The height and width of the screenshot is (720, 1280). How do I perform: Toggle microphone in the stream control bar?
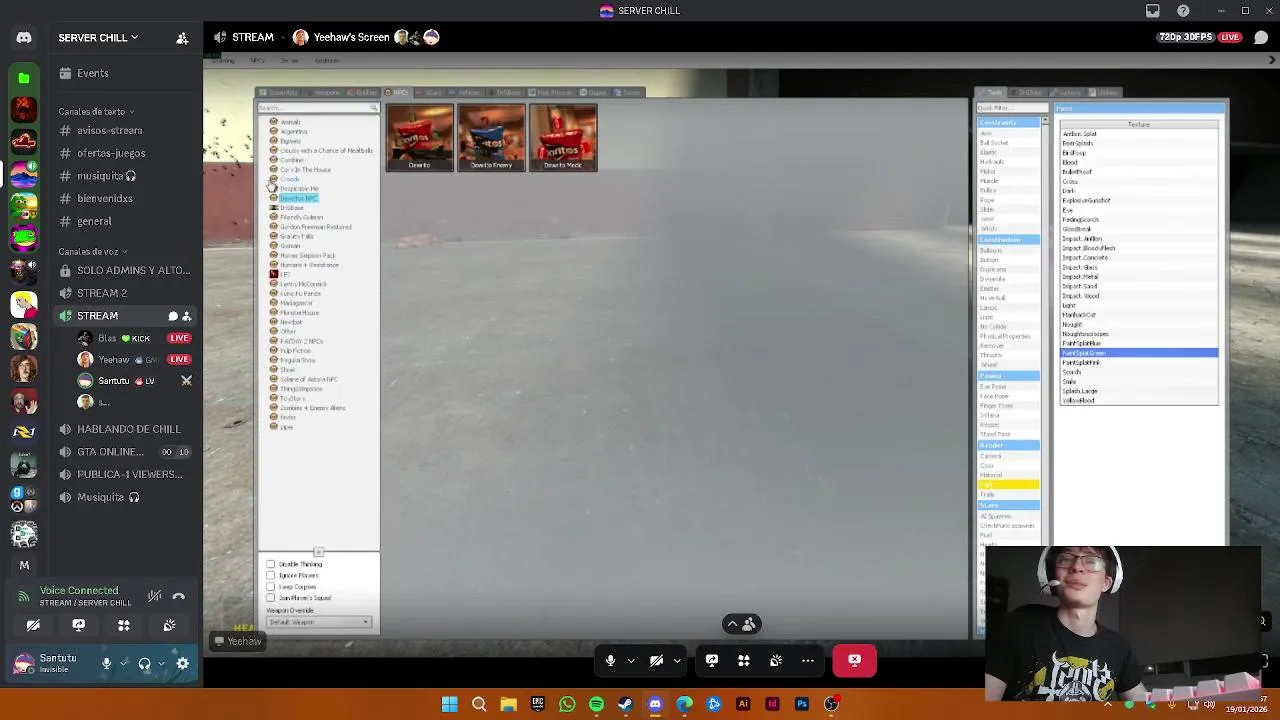[x=610, y=661]
